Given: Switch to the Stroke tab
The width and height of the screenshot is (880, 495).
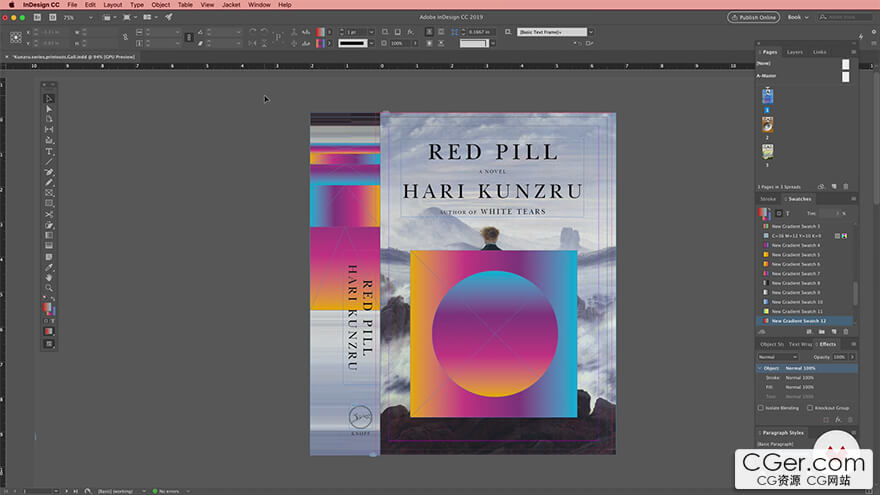Looking at the screenshot, I should (x=768, y=199).
